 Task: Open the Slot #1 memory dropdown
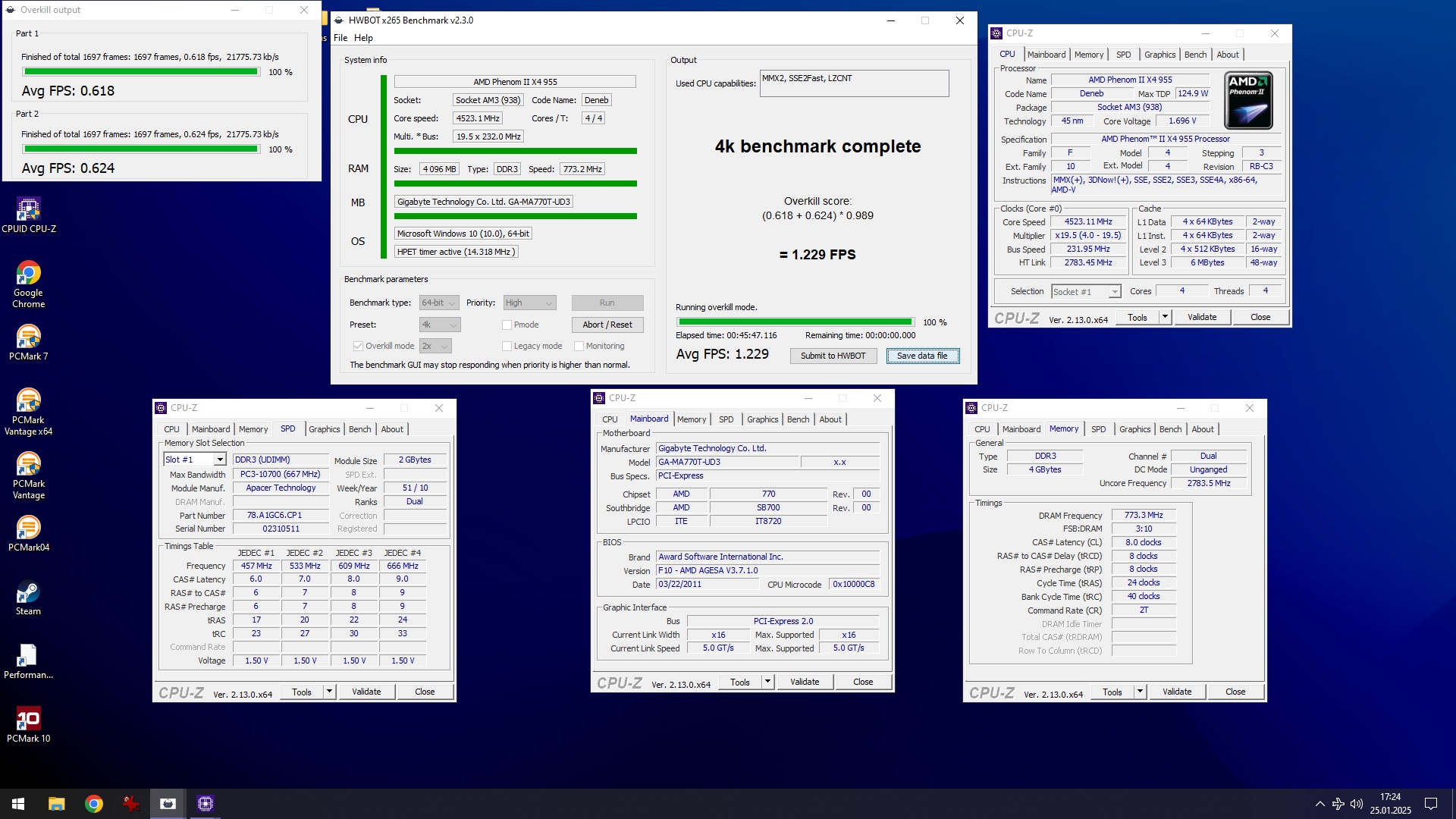pos(195,460)
